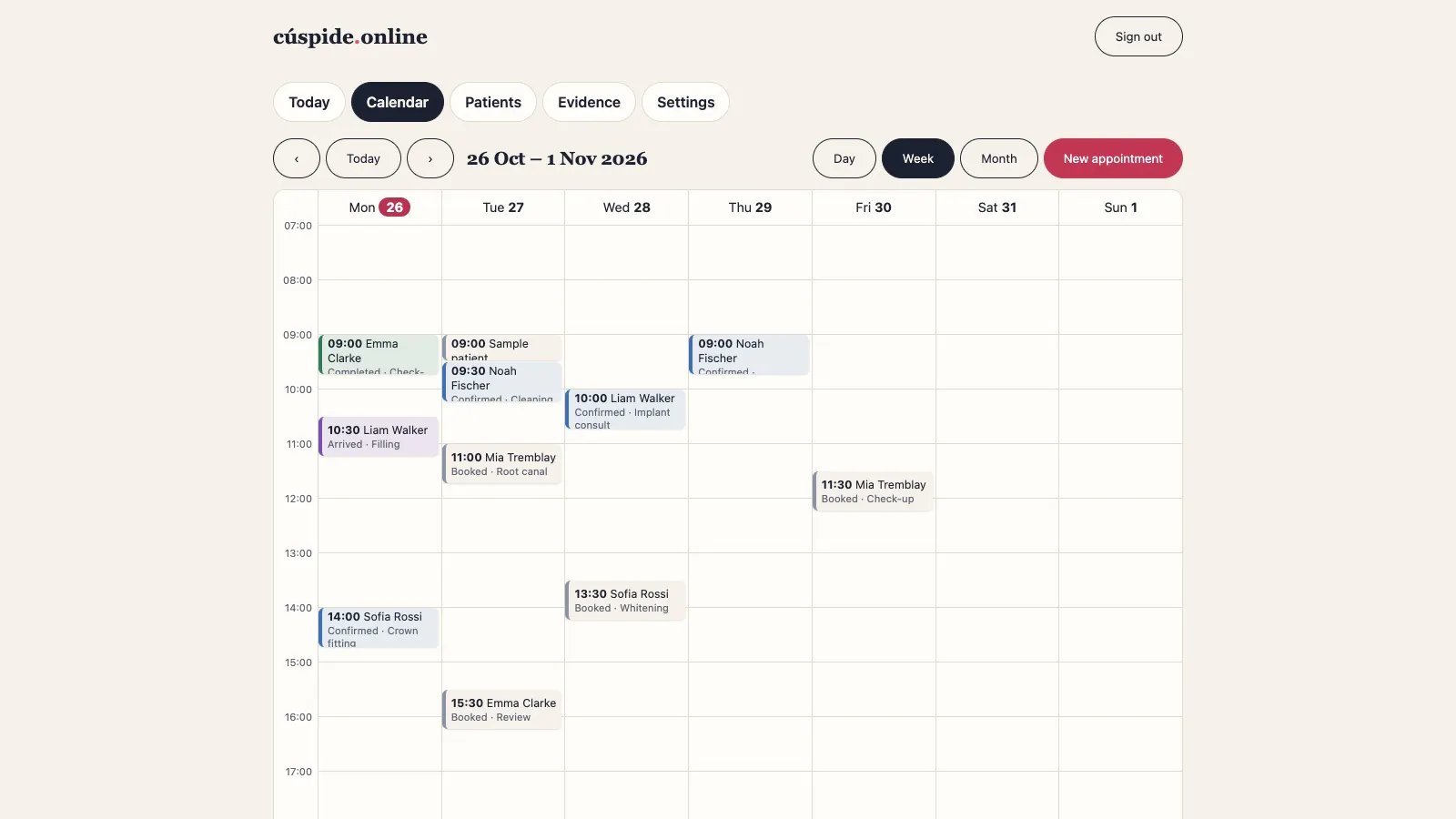Screen dimensions: 1456x819
Task: Go to the previous week arrow
Action: [297, 158]
